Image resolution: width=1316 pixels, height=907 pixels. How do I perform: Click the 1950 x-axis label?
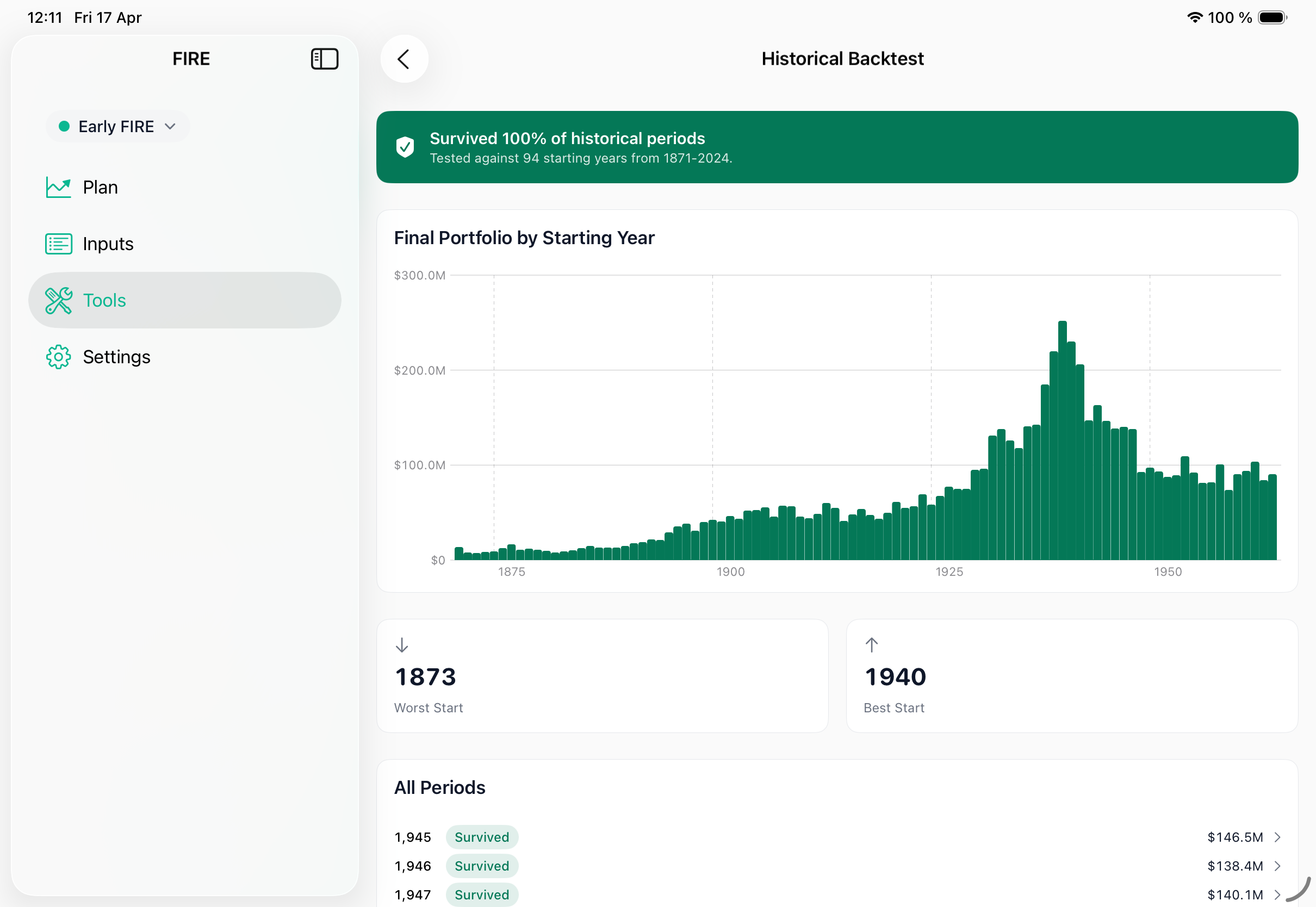coord(1168,571)
